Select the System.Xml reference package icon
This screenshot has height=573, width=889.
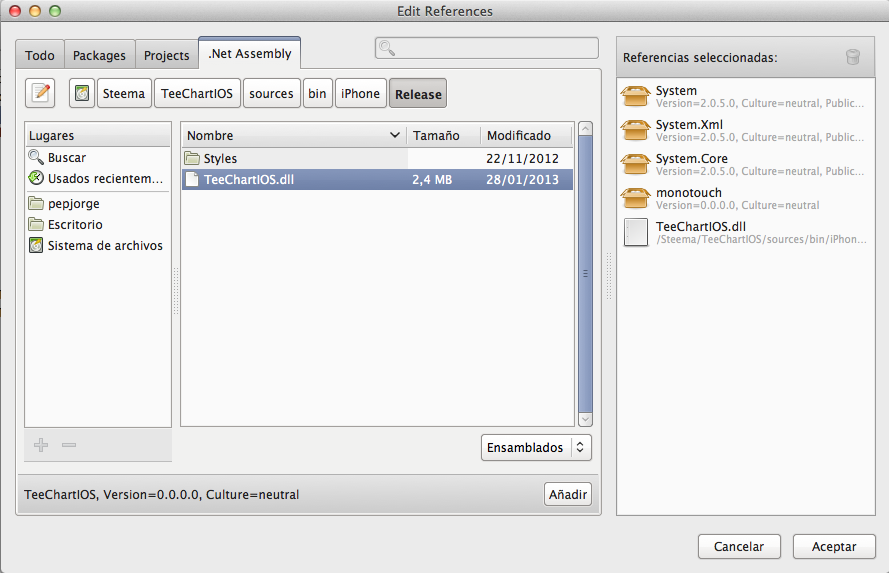(x=636, y=130)
